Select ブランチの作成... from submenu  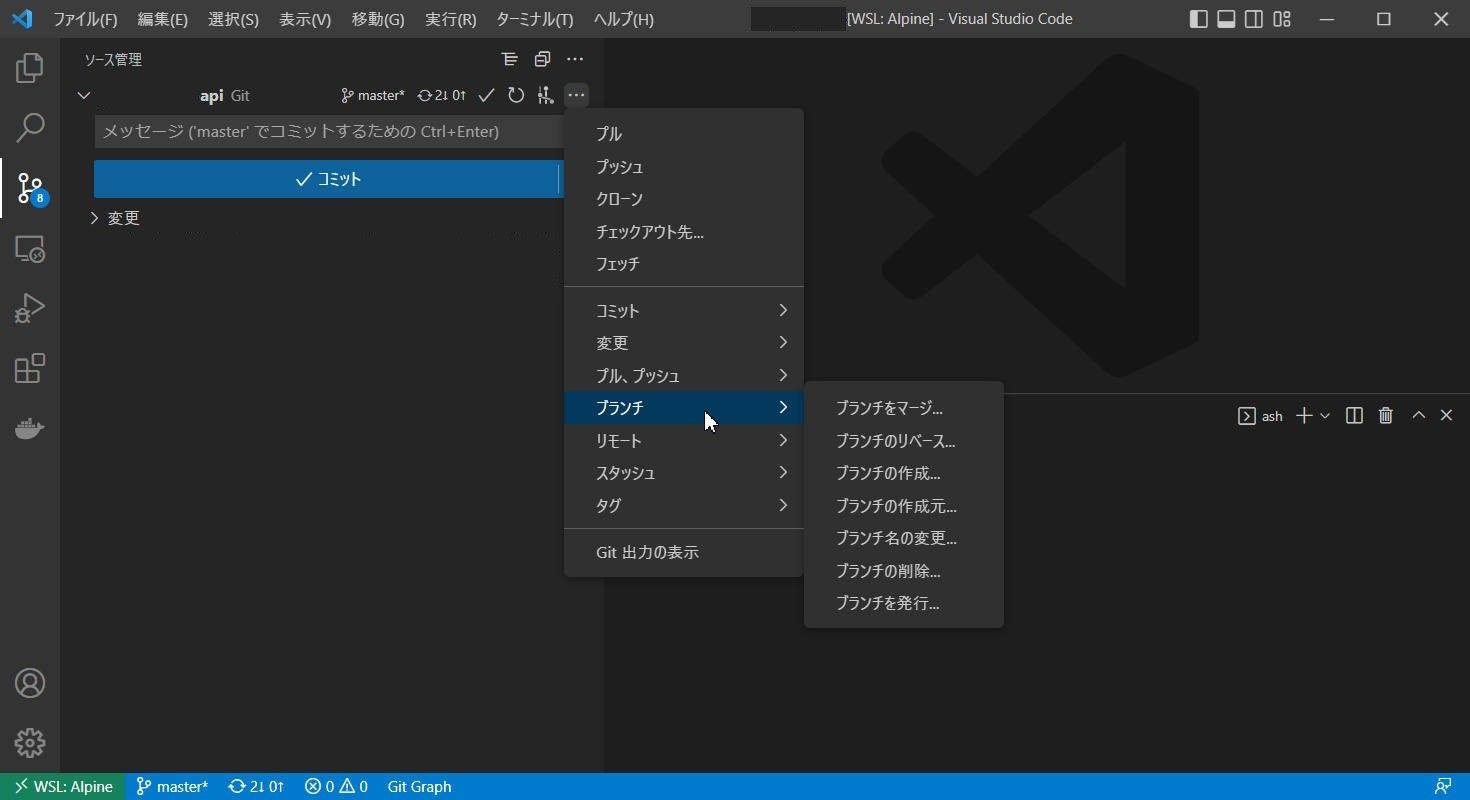(x=888, y=473)
